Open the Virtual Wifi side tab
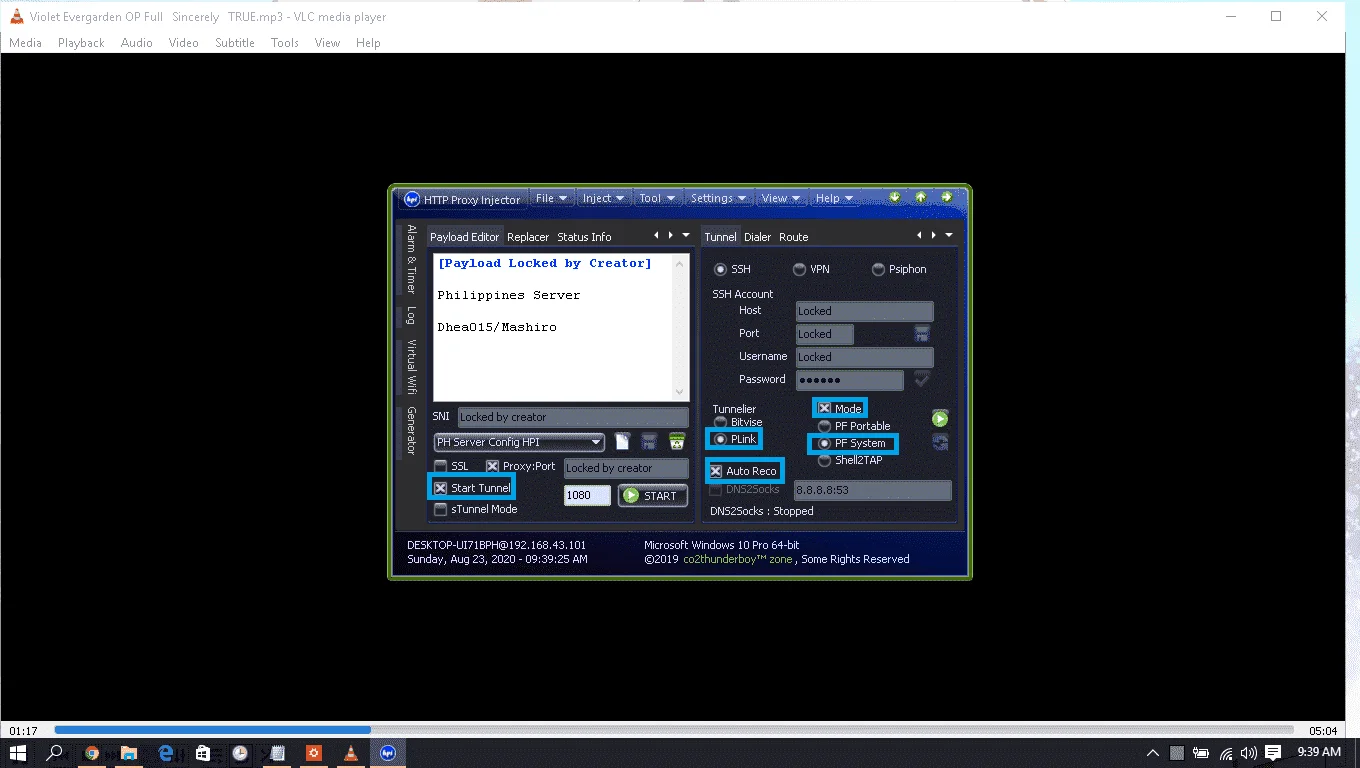 click(410, 366)
